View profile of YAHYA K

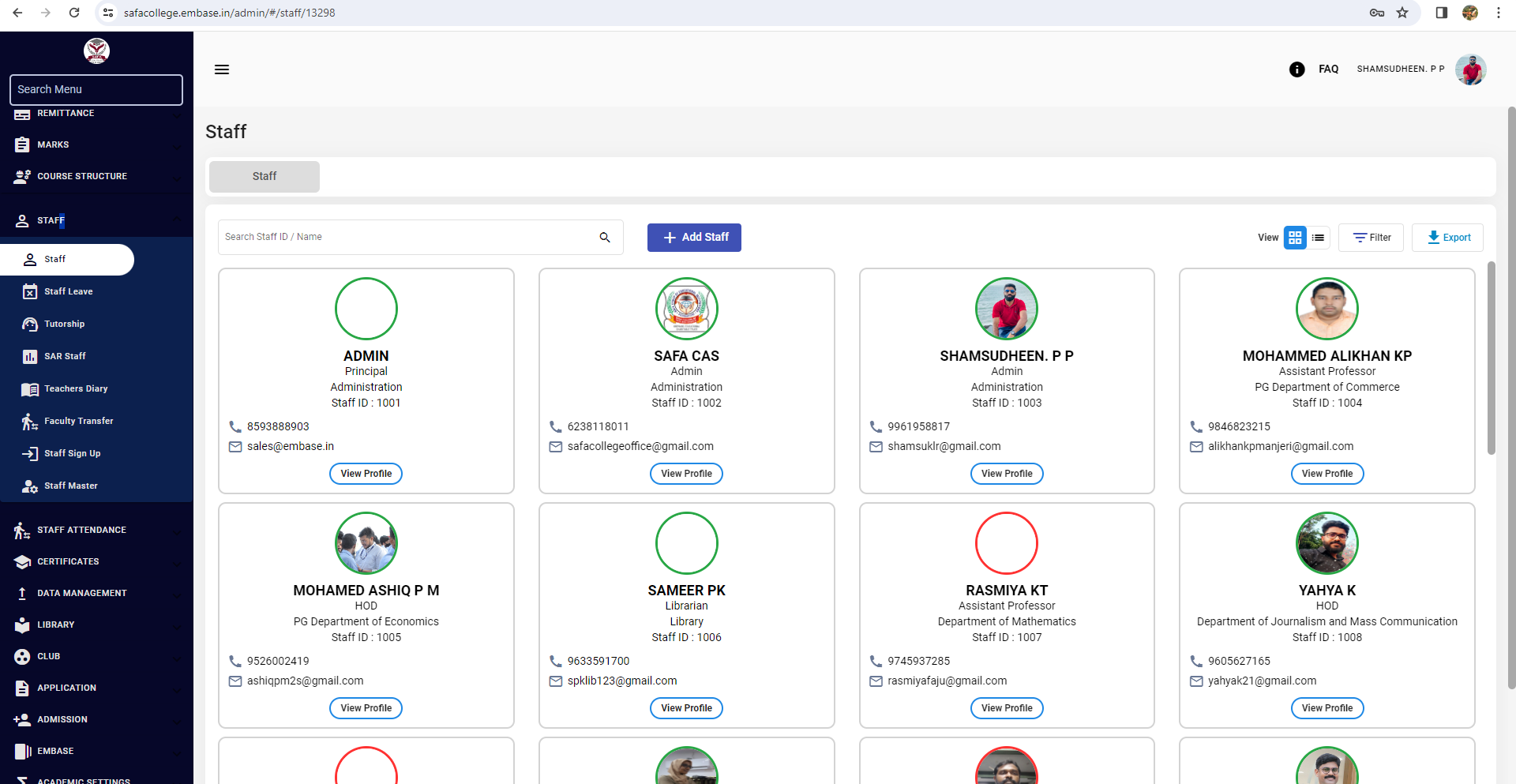point(1327,708)
